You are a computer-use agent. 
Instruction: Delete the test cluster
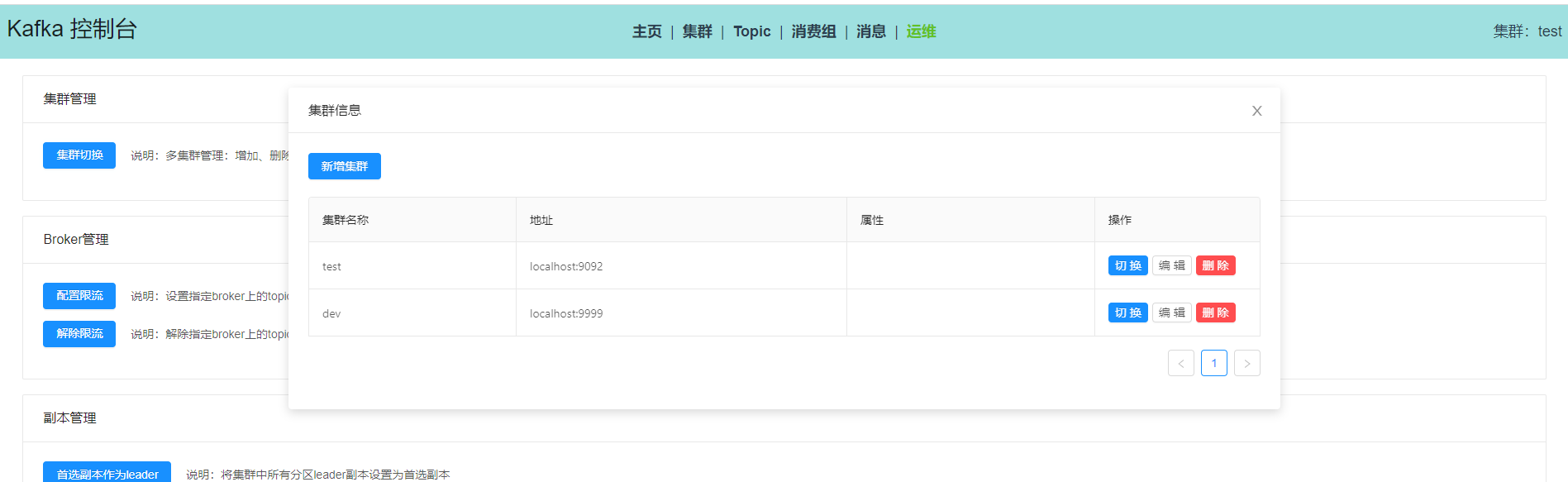pyautogui.click(x=1215, y=265)
